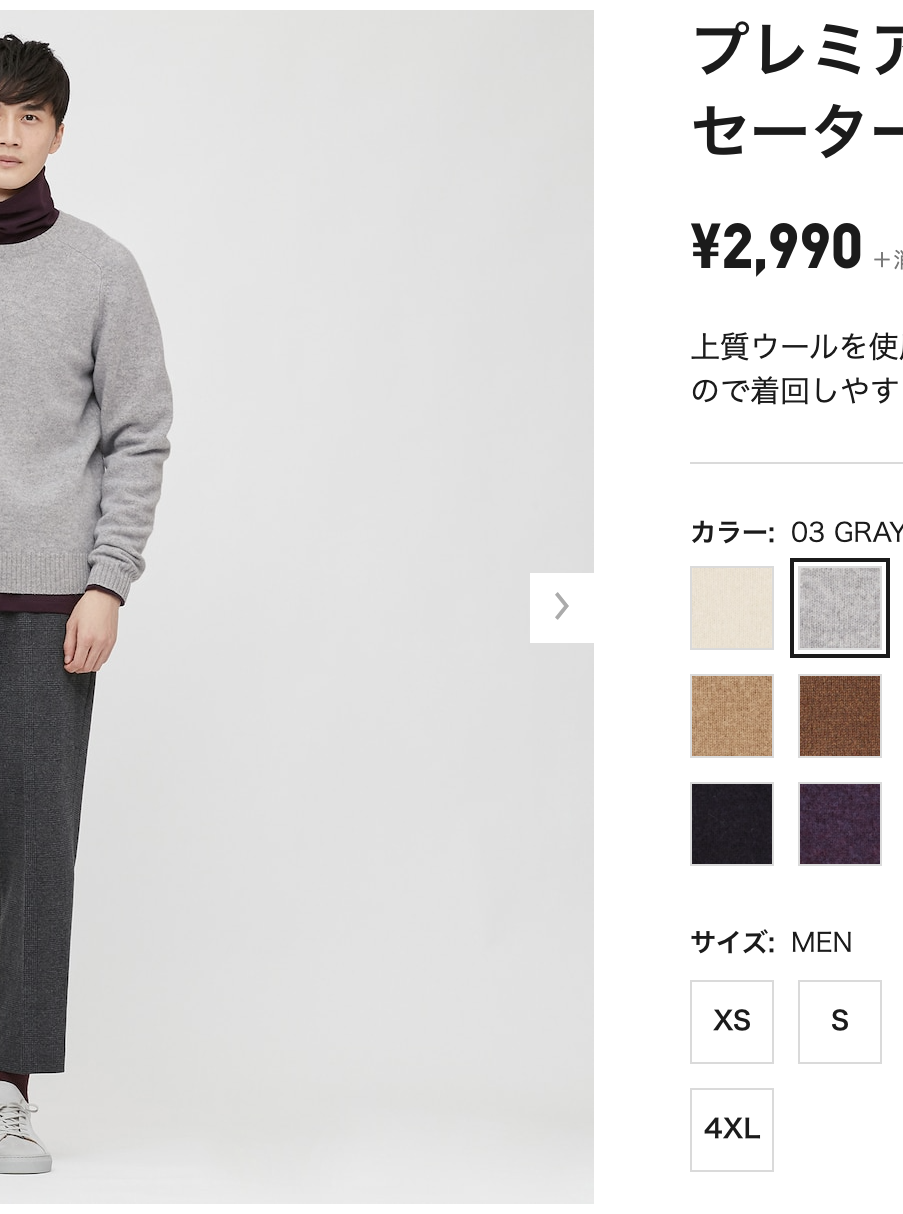Show the next product image with the arrow
This screenshot has width=903, height=1214.
tap(562, 607)
